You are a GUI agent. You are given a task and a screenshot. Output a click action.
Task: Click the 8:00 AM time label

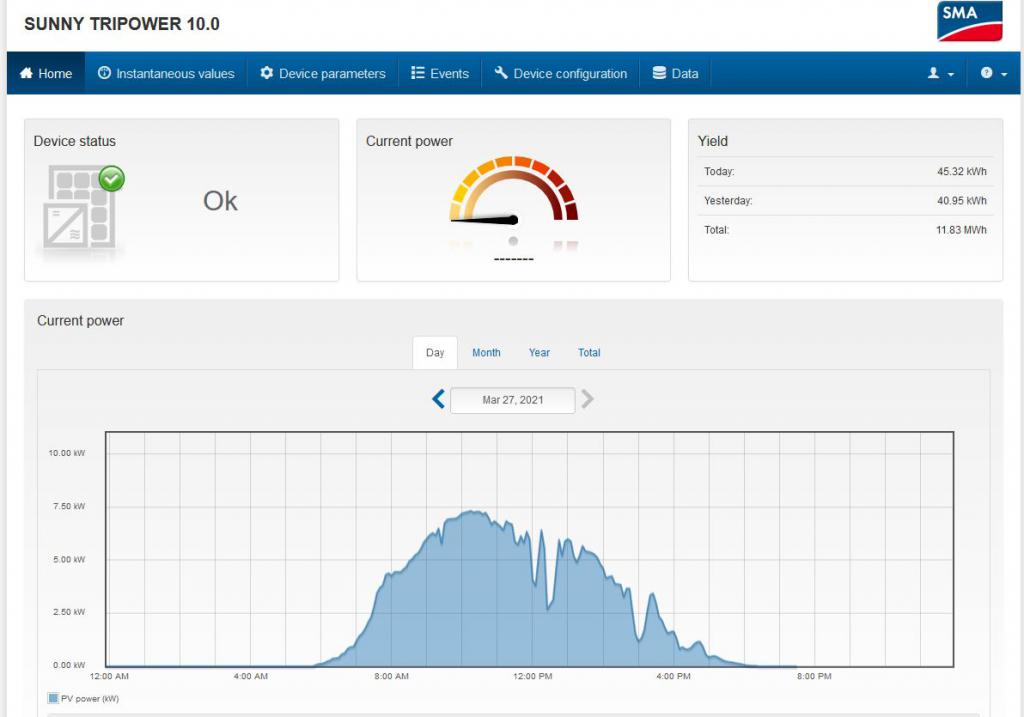[392, 677]
